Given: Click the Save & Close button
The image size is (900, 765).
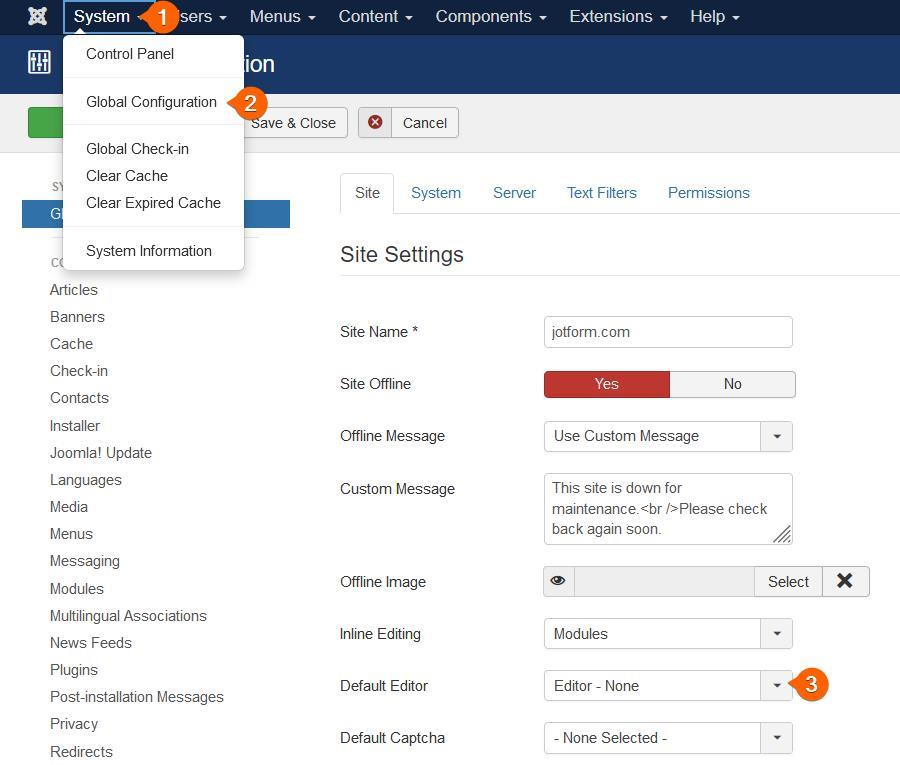Looking at the screenshot, I should (293, 123).
